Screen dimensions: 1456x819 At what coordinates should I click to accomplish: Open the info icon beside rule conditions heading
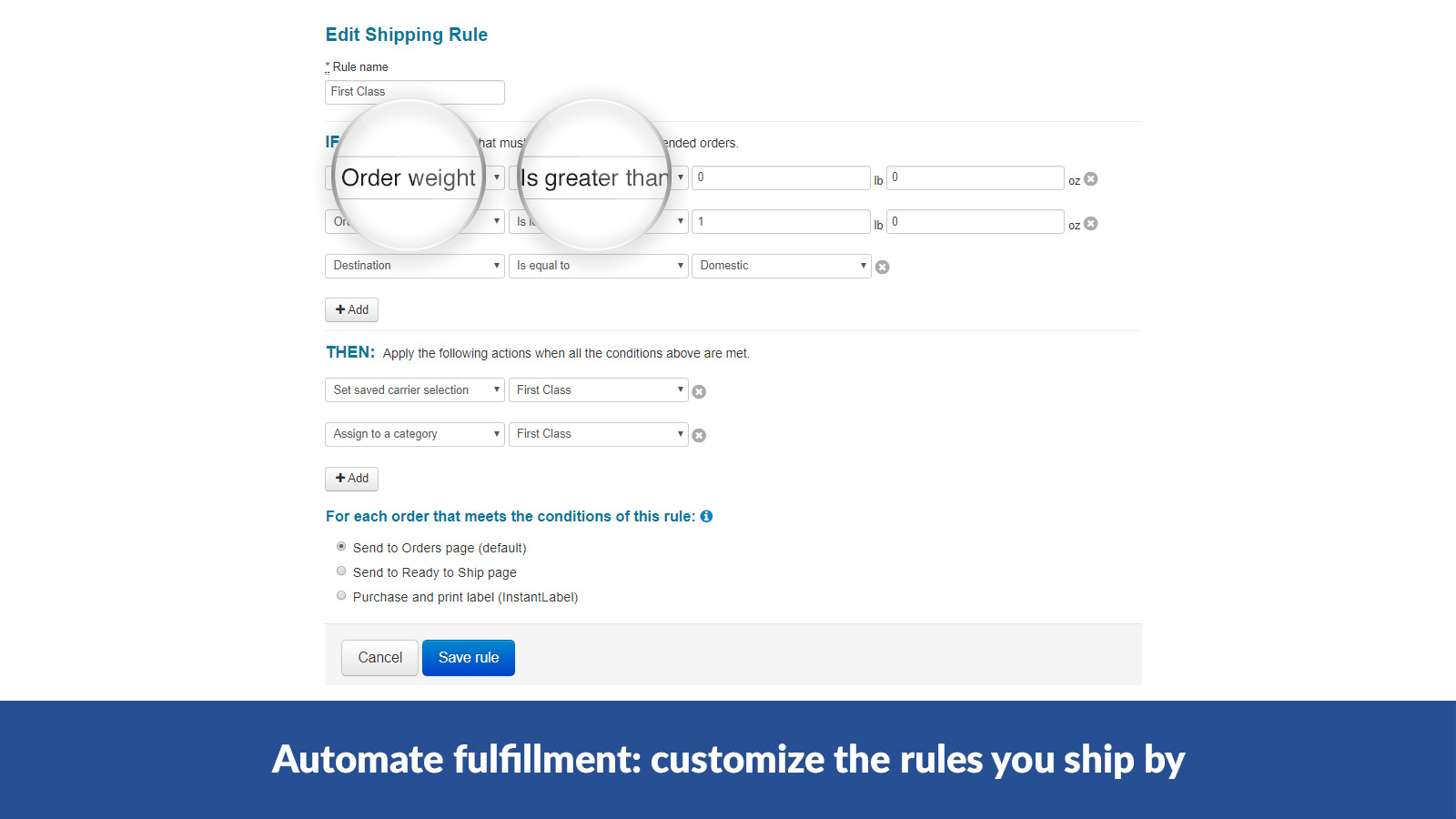coord(706,516)
